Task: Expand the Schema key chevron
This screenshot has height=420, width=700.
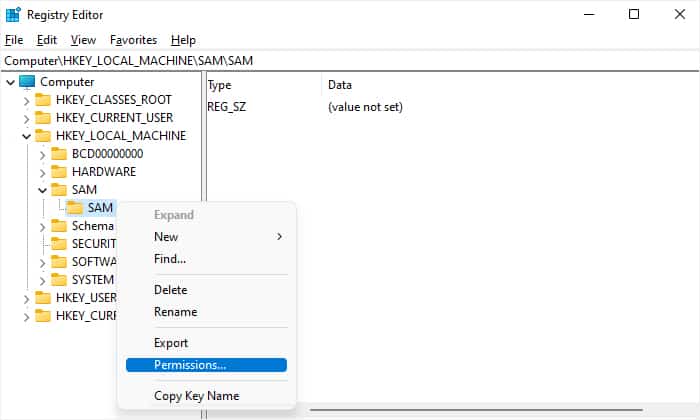Action: 42,227
